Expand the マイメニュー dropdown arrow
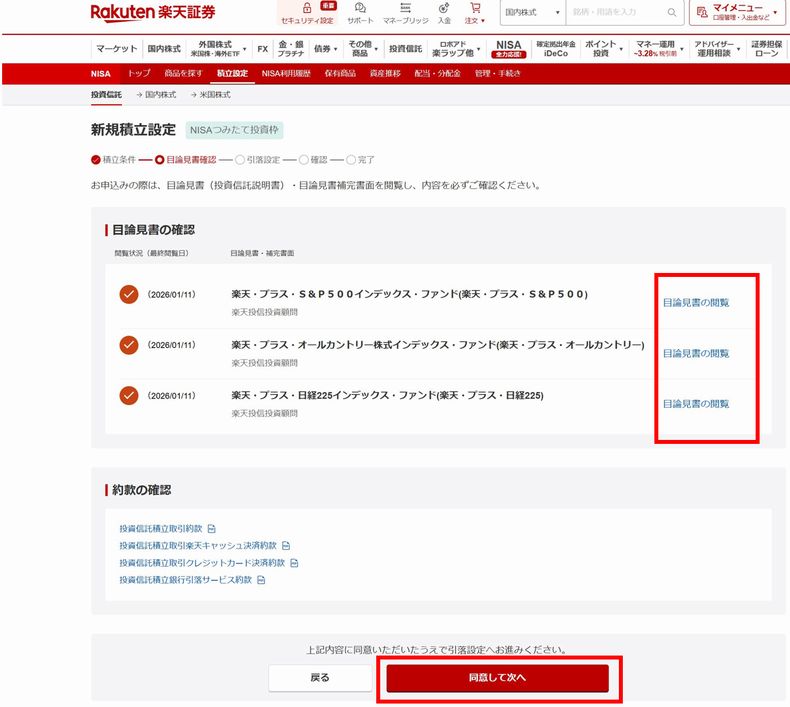 775,12
